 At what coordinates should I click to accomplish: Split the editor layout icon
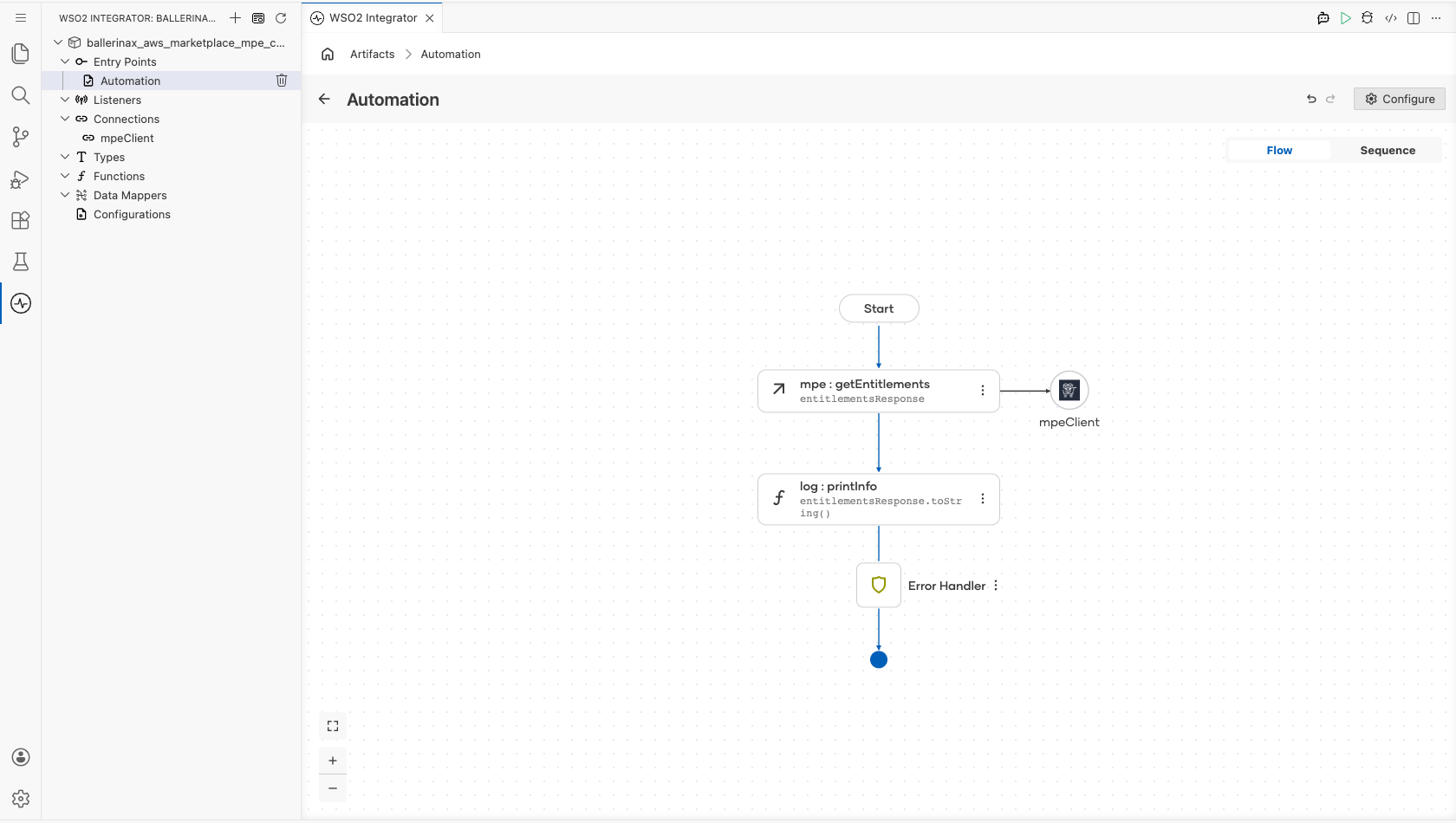click(1414, 17)
